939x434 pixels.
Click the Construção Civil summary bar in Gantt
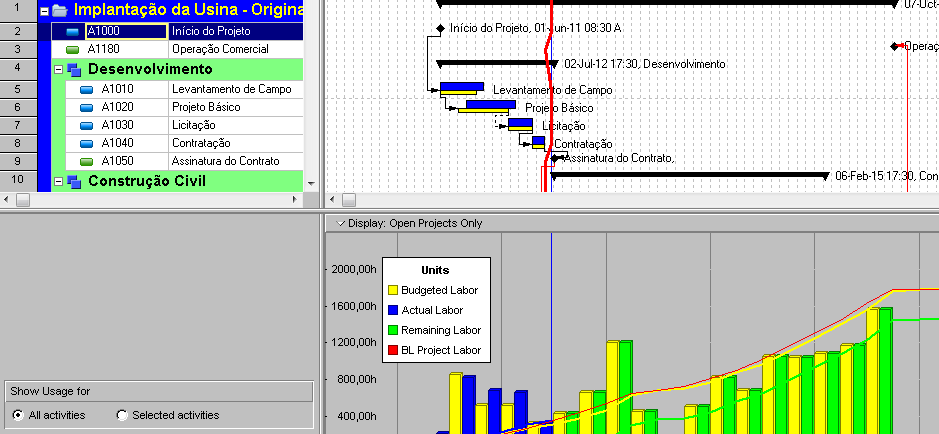point(690,175)
